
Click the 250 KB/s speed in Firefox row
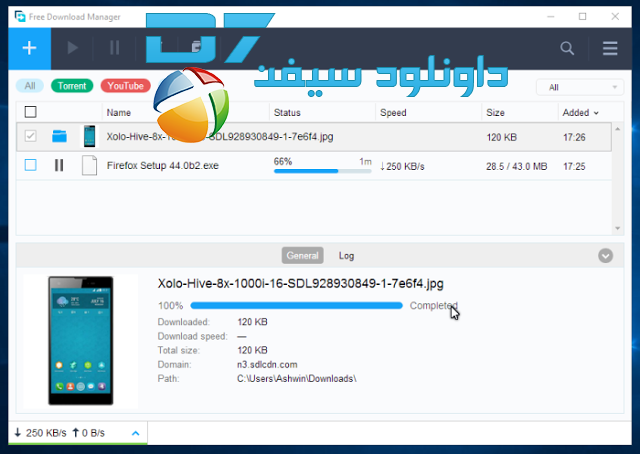pyautogui.click(x=402, y=167)
